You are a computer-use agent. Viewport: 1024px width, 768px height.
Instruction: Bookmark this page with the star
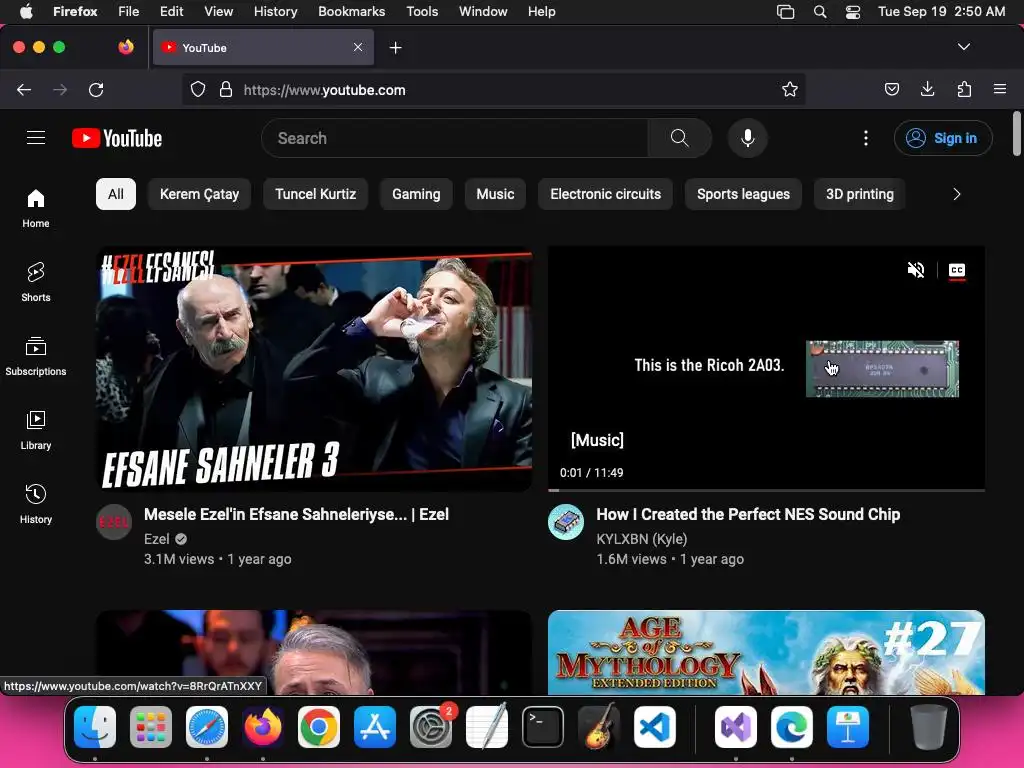tap(790, 89)
